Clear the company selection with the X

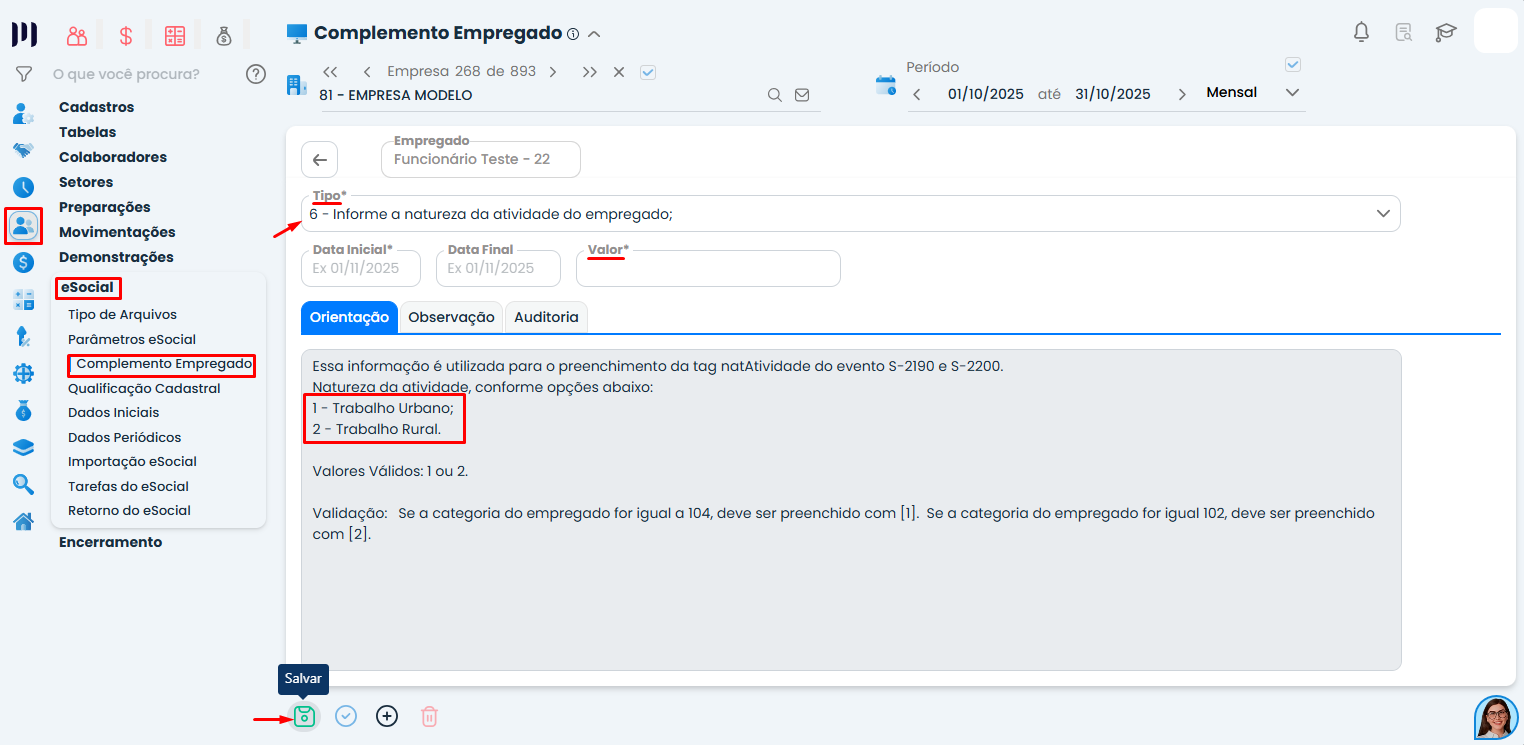(x=619, y=72)
